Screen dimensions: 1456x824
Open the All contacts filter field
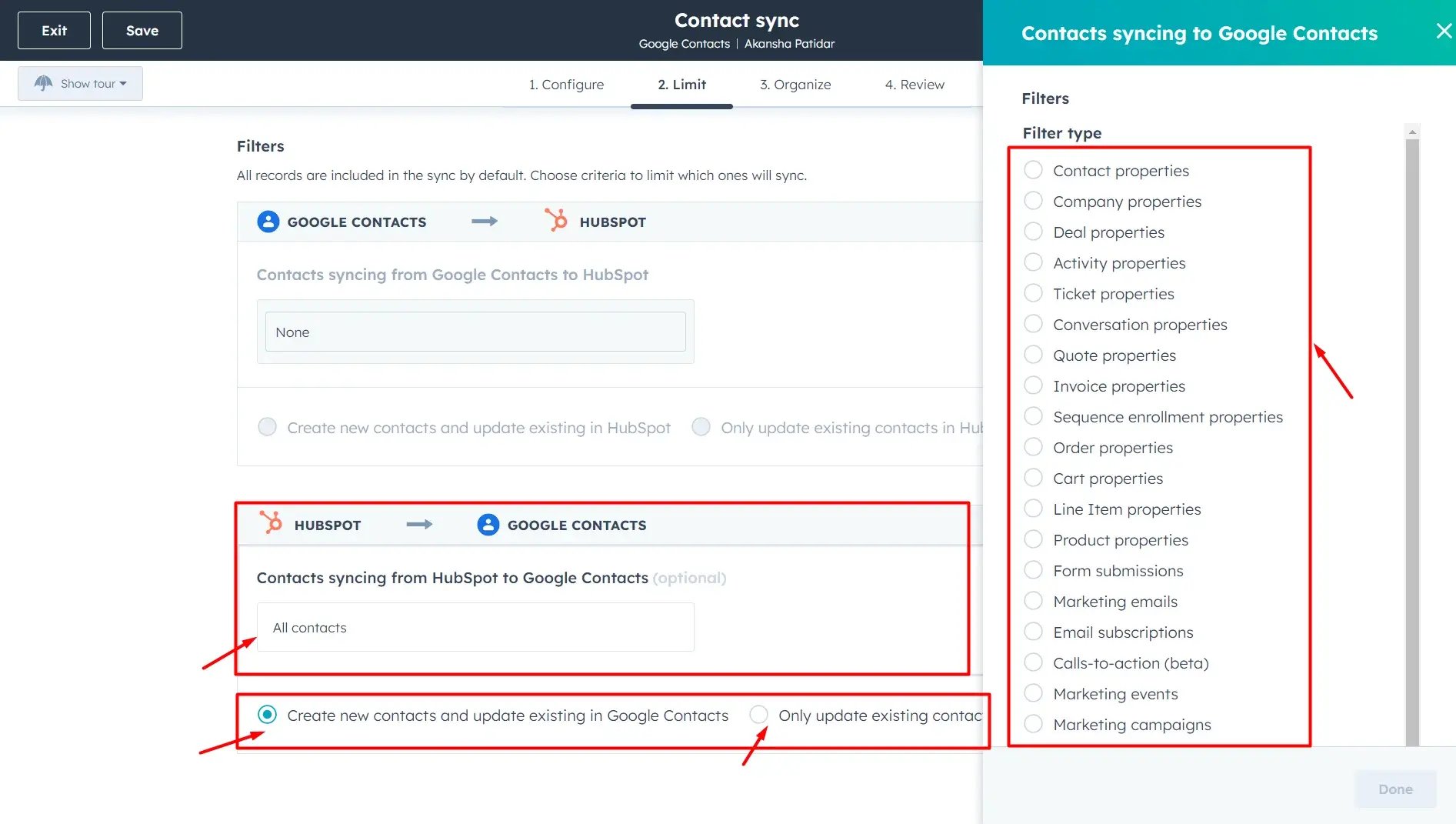(475, 627)
